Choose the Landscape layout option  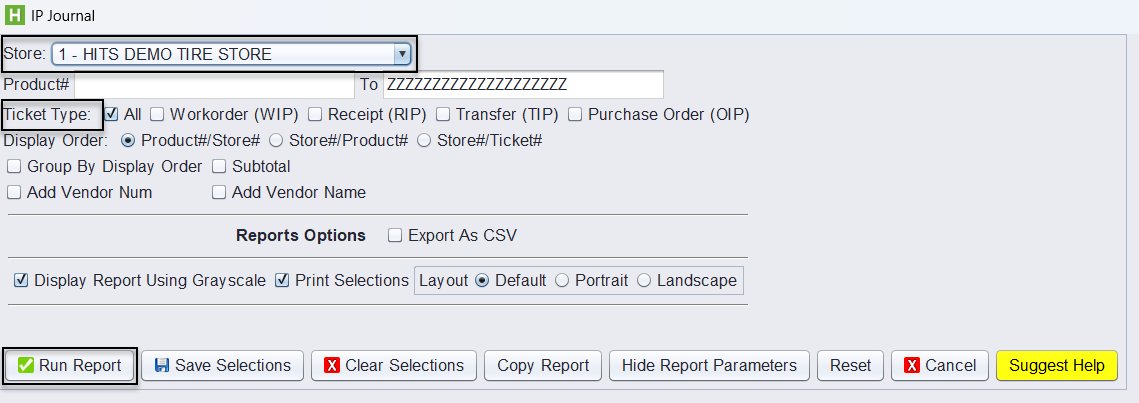(644, 281)
